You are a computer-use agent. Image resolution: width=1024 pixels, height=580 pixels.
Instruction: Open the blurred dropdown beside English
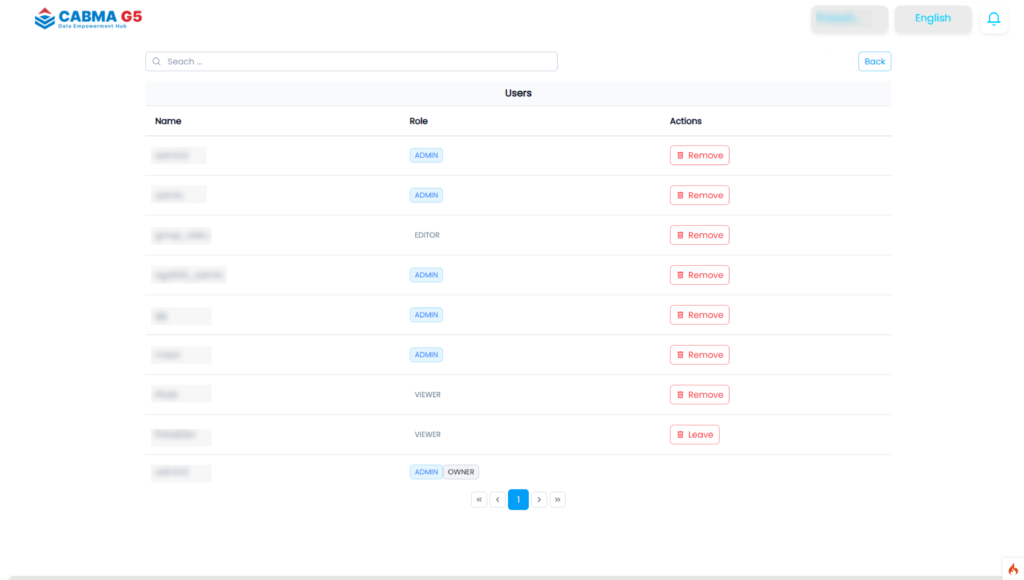pos(849,19)
